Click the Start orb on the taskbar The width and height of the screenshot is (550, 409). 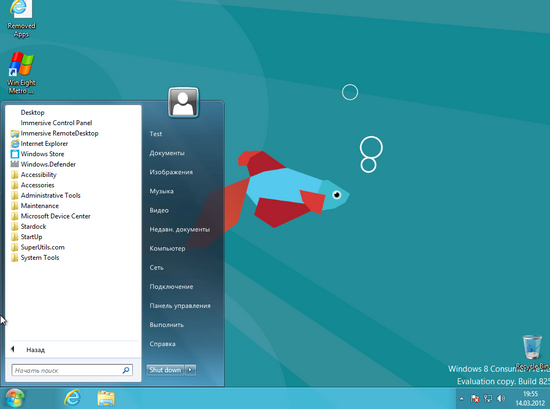[x=15, y=398]
